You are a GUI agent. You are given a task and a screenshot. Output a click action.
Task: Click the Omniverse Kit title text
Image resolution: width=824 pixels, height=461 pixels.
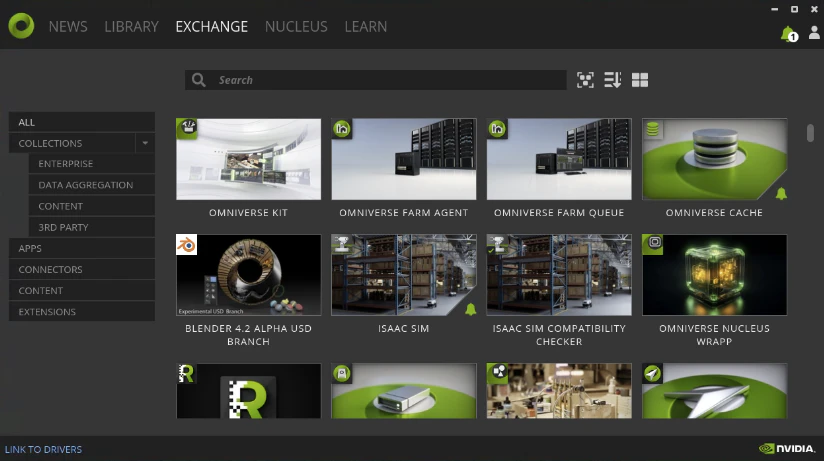coord(248,212)
